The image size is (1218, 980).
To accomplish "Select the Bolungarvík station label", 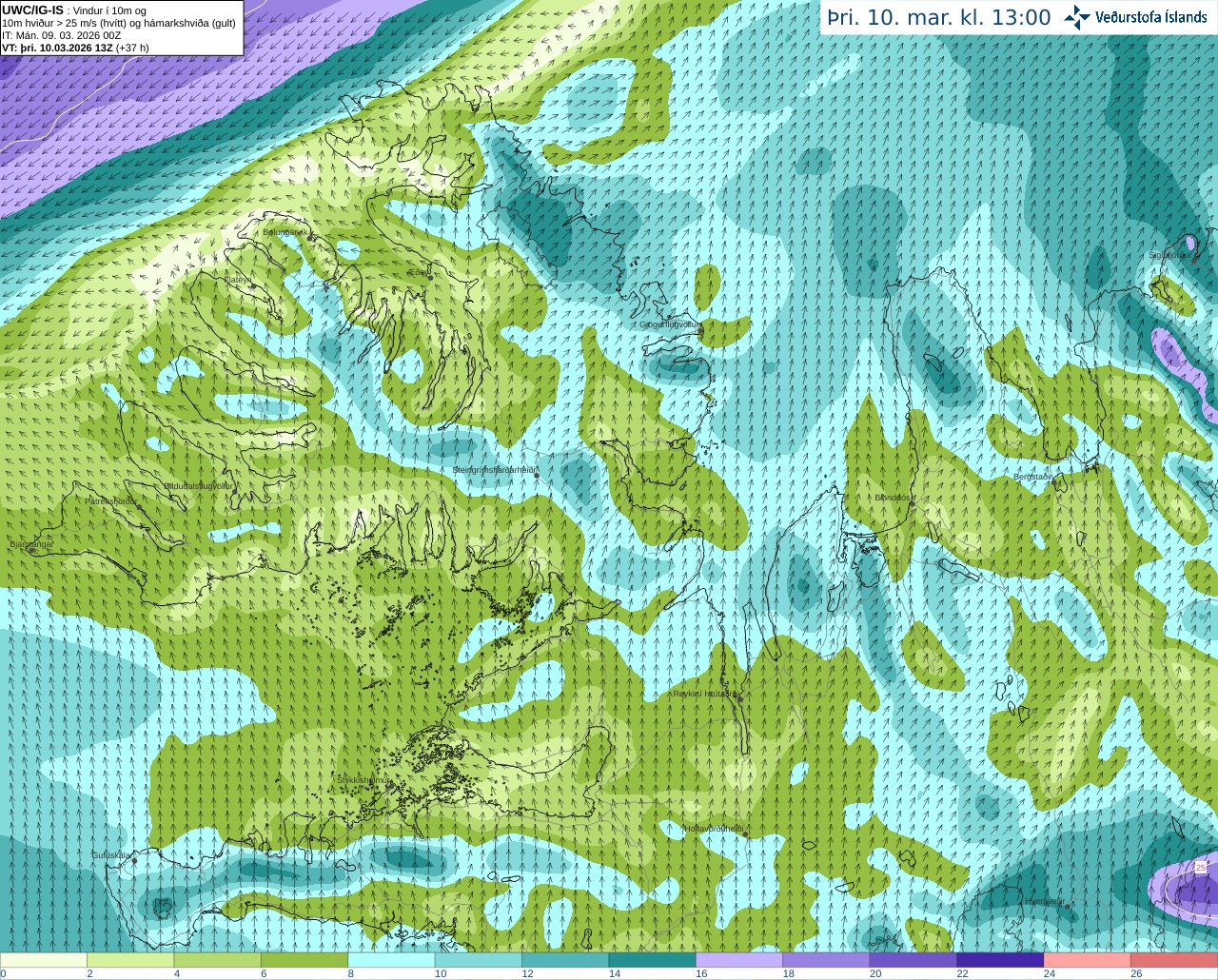I will tap(284, 231).
